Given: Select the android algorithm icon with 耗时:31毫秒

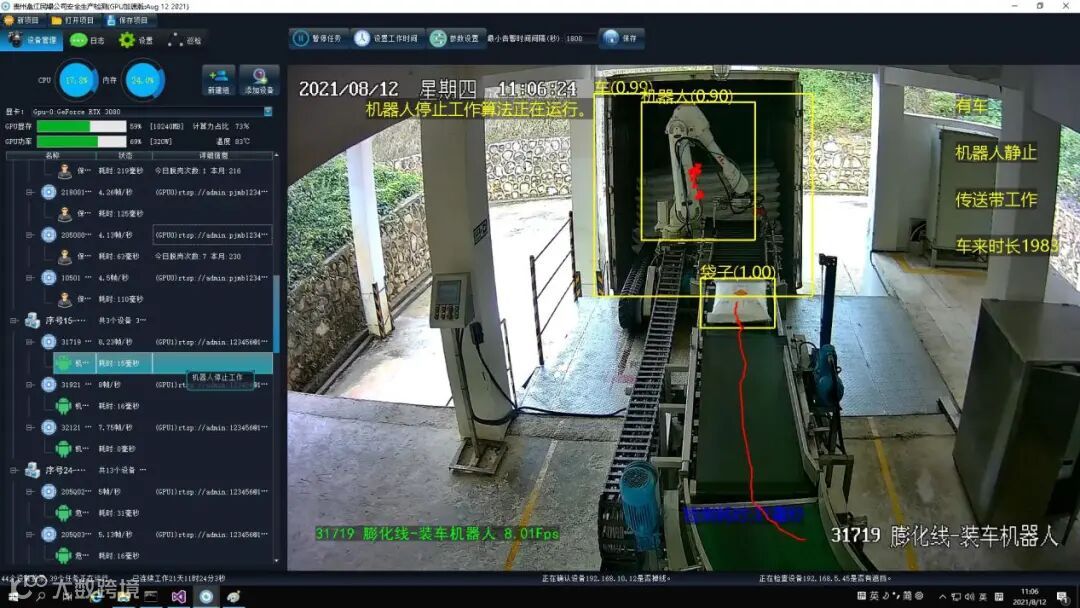Looking at the screenshot, I should tap(63, 513).
